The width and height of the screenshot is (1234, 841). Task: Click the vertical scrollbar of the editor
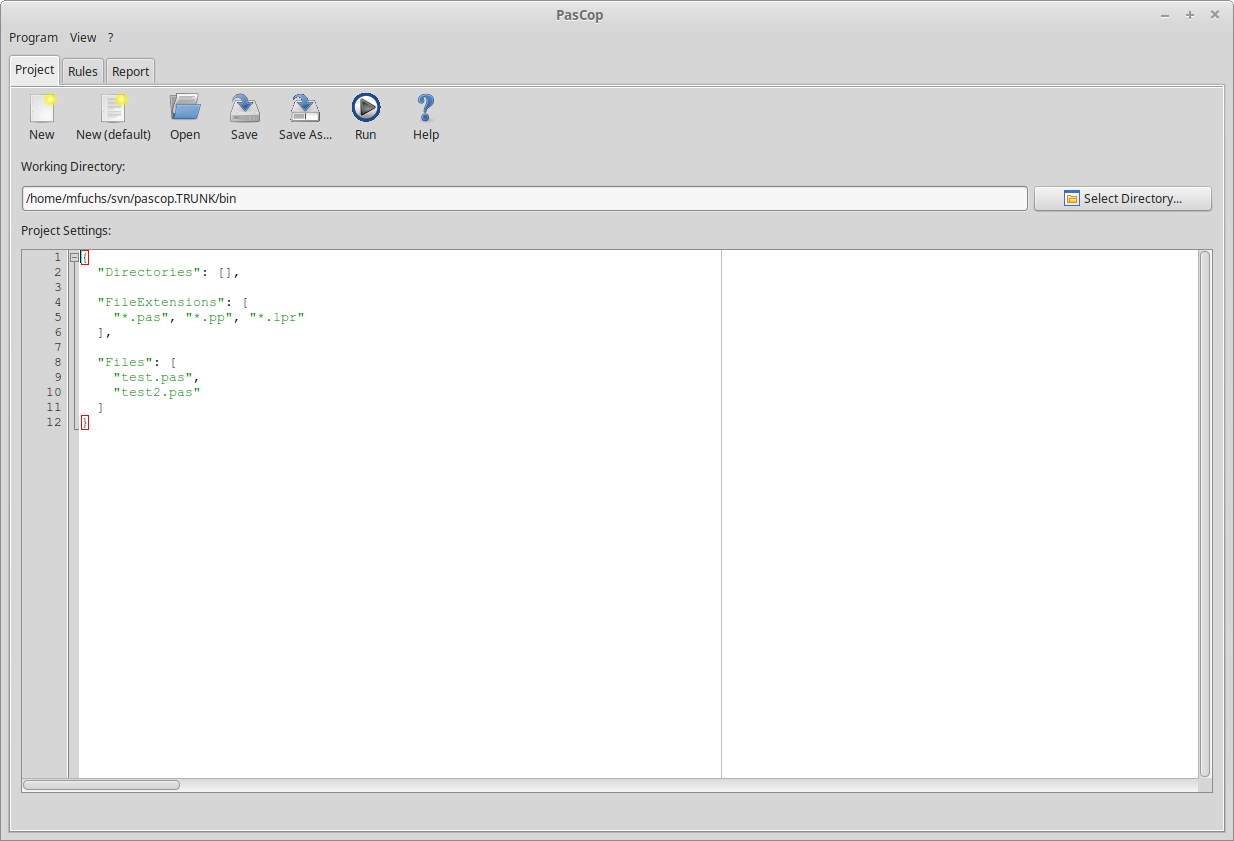1205,514
